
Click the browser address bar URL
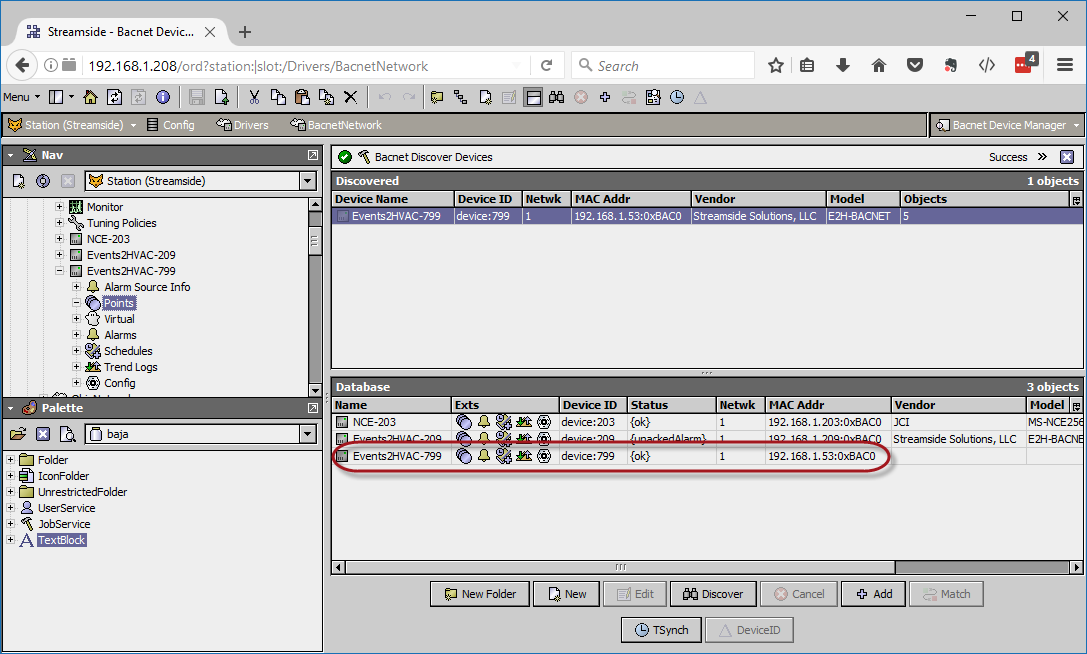258,66
